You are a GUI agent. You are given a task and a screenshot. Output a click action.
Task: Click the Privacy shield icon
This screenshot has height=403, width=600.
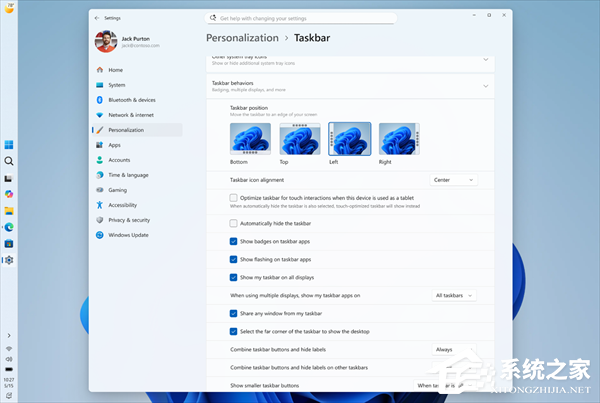click(100, 220)
